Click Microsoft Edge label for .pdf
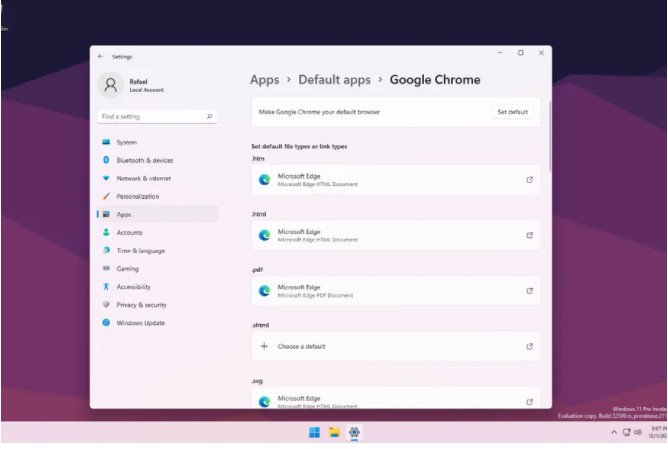 coord(299,287)
